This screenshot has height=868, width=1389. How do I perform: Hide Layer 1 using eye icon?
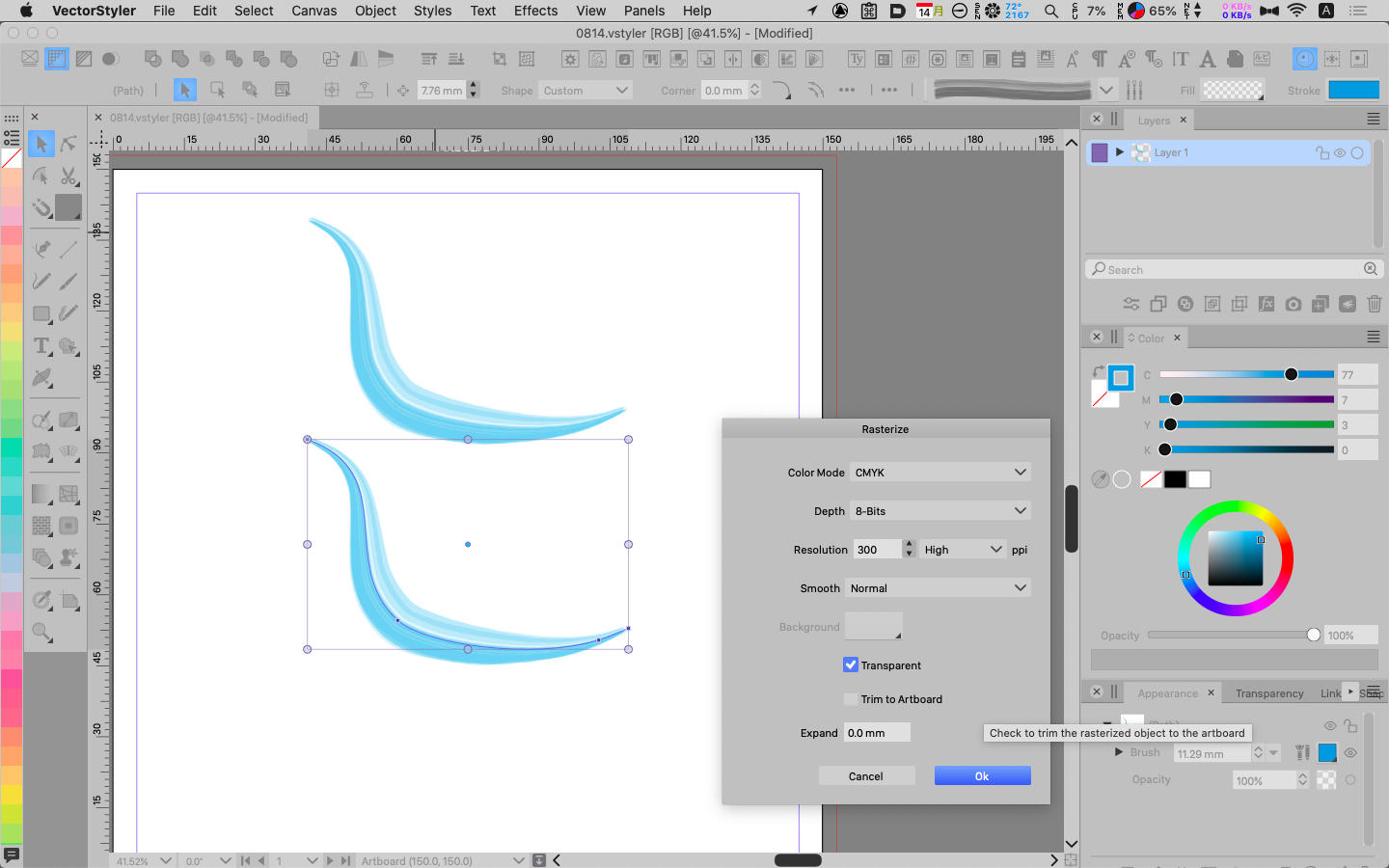tap(1340, 153)
